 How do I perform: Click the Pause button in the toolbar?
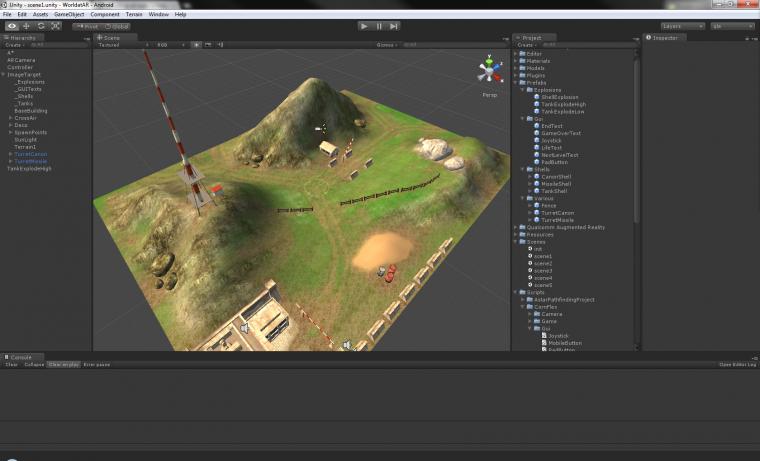(x=379, y=26)
